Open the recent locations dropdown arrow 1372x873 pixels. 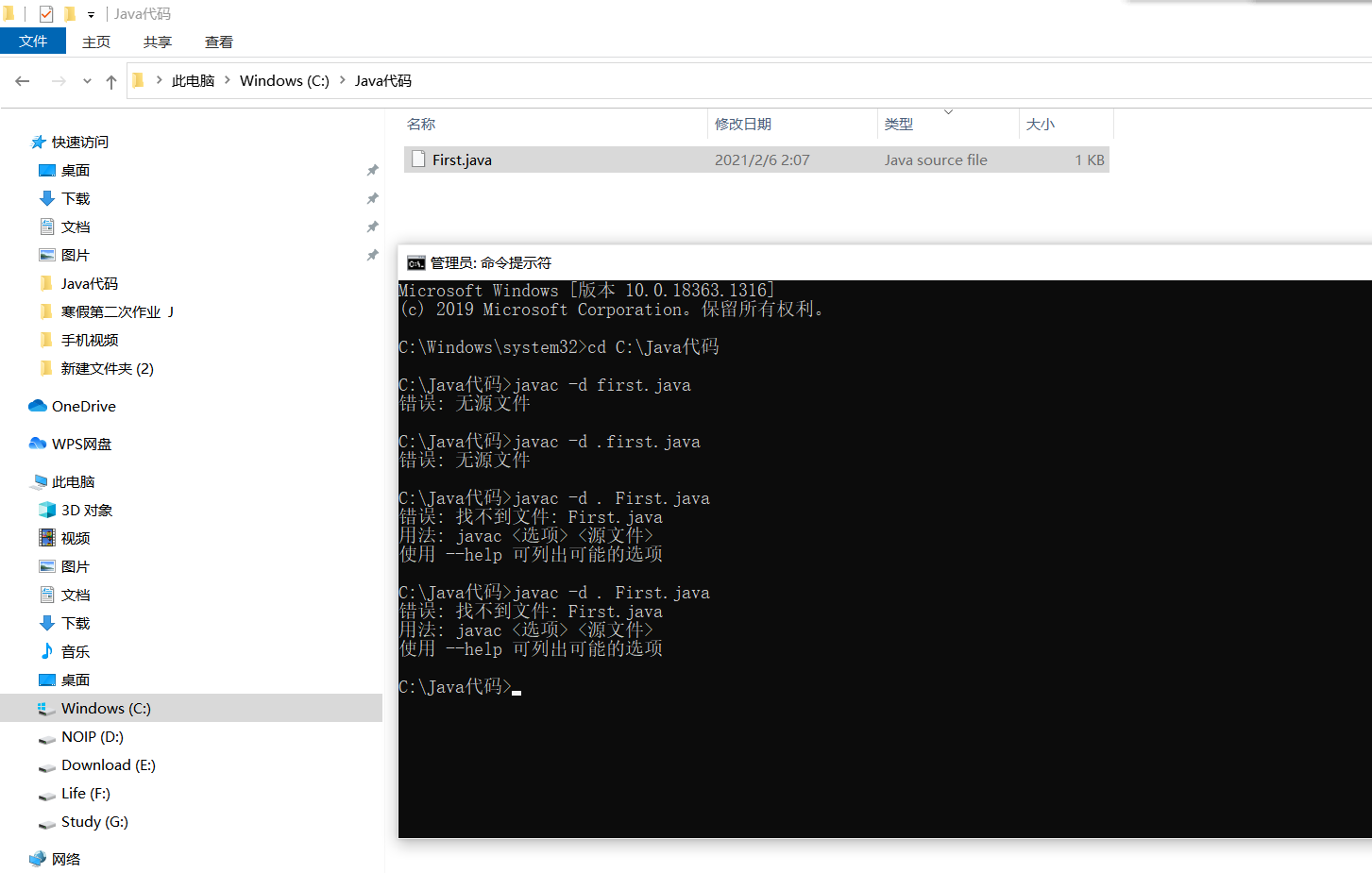tap(87, 81)
